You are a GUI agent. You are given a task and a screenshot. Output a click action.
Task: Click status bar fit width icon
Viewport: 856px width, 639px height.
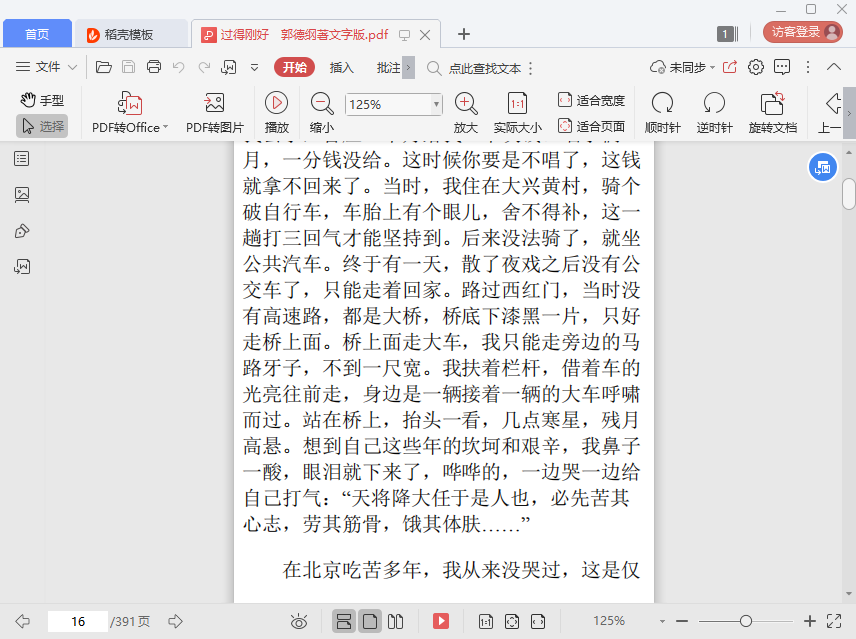pyautogui.click(x=538, y=621)
